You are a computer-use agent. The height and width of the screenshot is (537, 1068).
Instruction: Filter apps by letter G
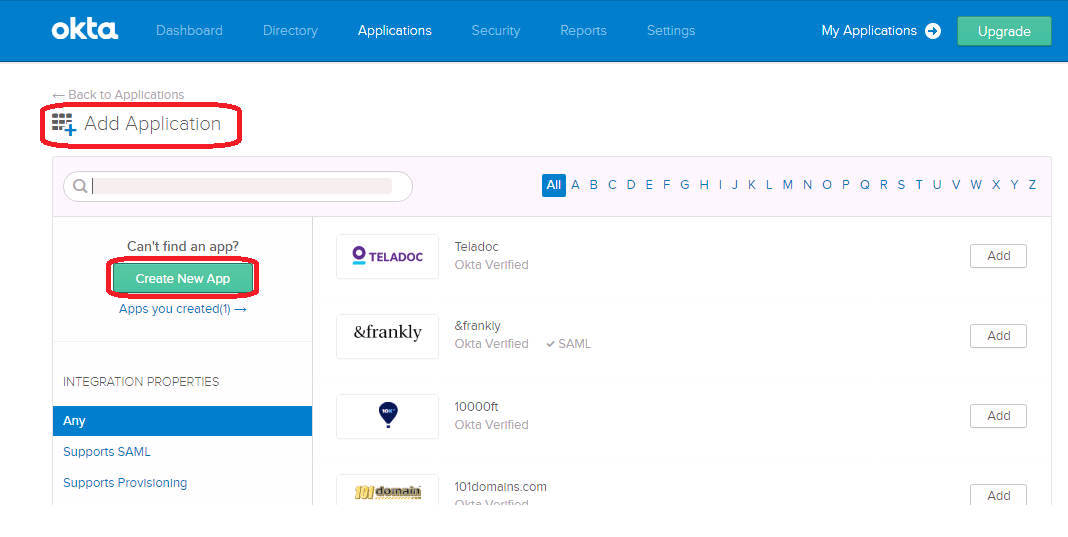coord(685,185)
